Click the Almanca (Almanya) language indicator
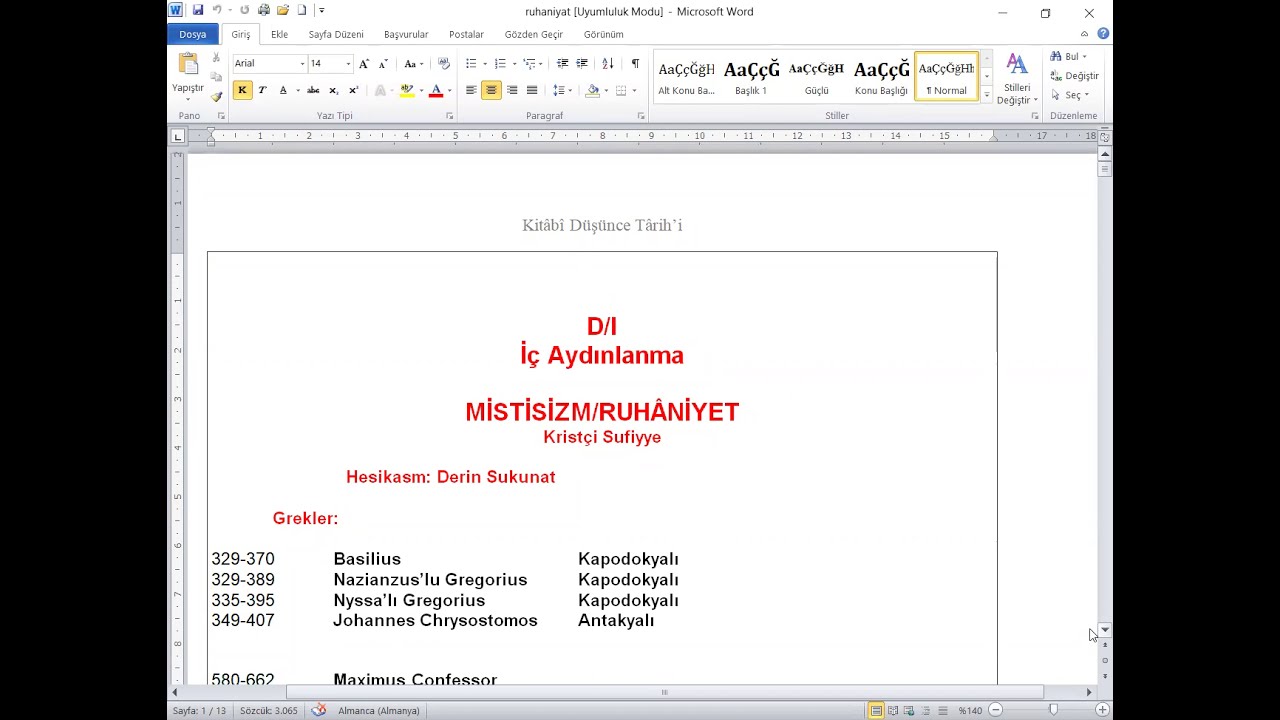This screenshot has width=1280, height=720. click(x=378, y=710)
